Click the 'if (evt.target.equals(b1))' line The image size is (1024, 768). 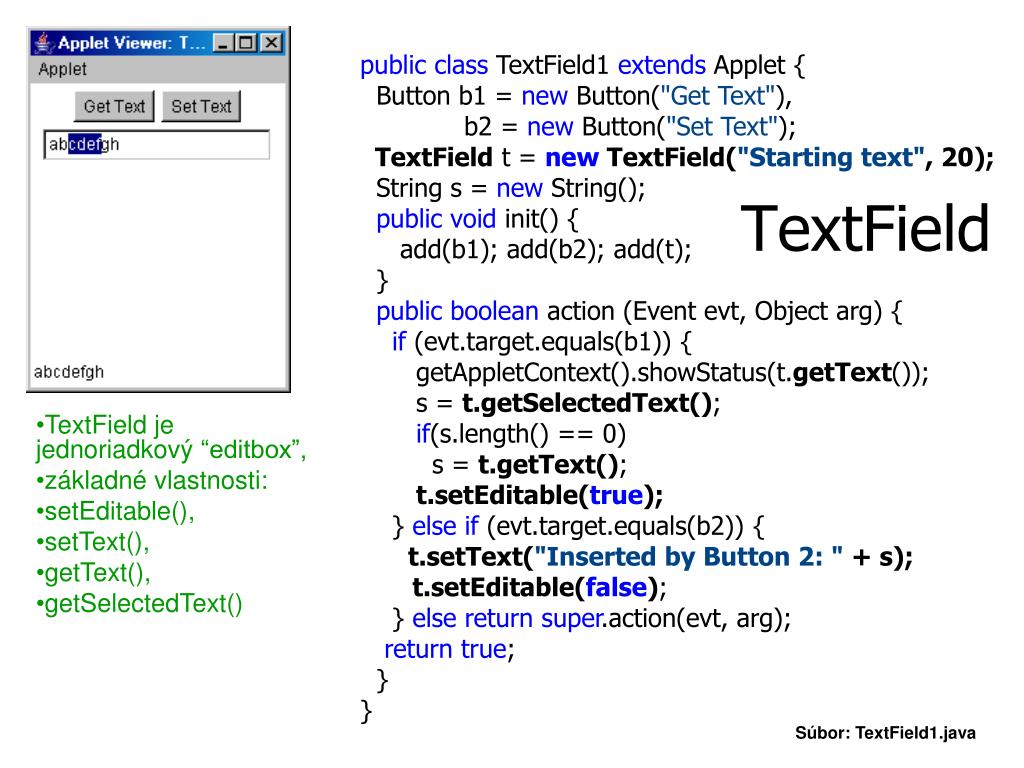pos(541,342)
